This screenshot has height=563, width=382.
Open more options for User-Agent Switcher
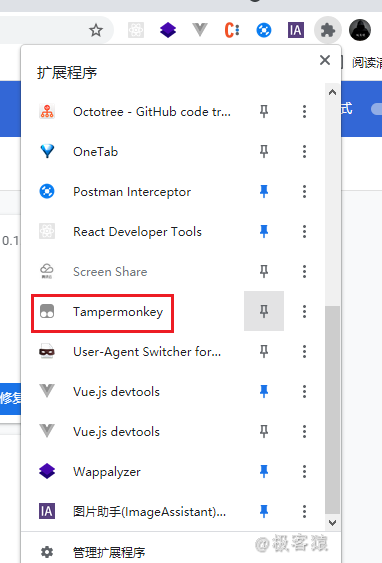[x=304, y=352]
